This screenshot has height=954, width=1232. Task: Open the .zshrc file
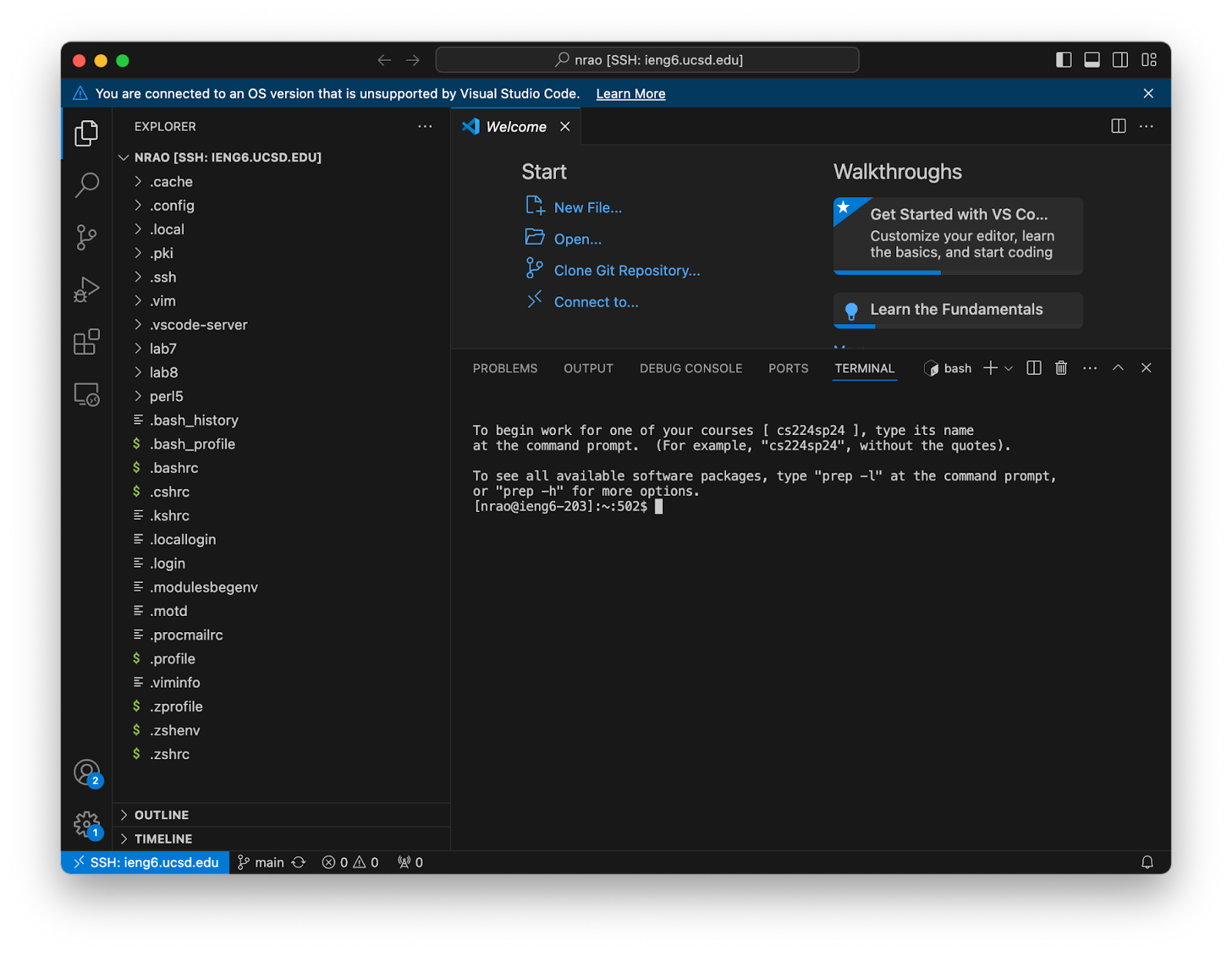click(x=281, y=755)
